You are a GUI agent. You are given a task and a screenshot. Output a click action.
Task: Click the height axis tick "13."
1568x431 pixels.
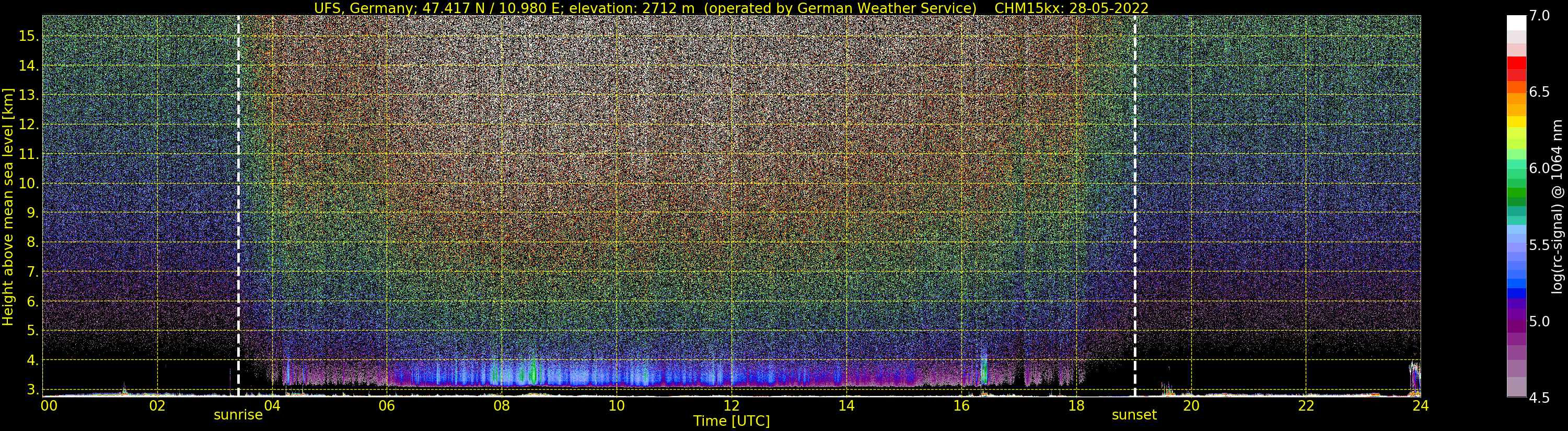pos(29,95)
